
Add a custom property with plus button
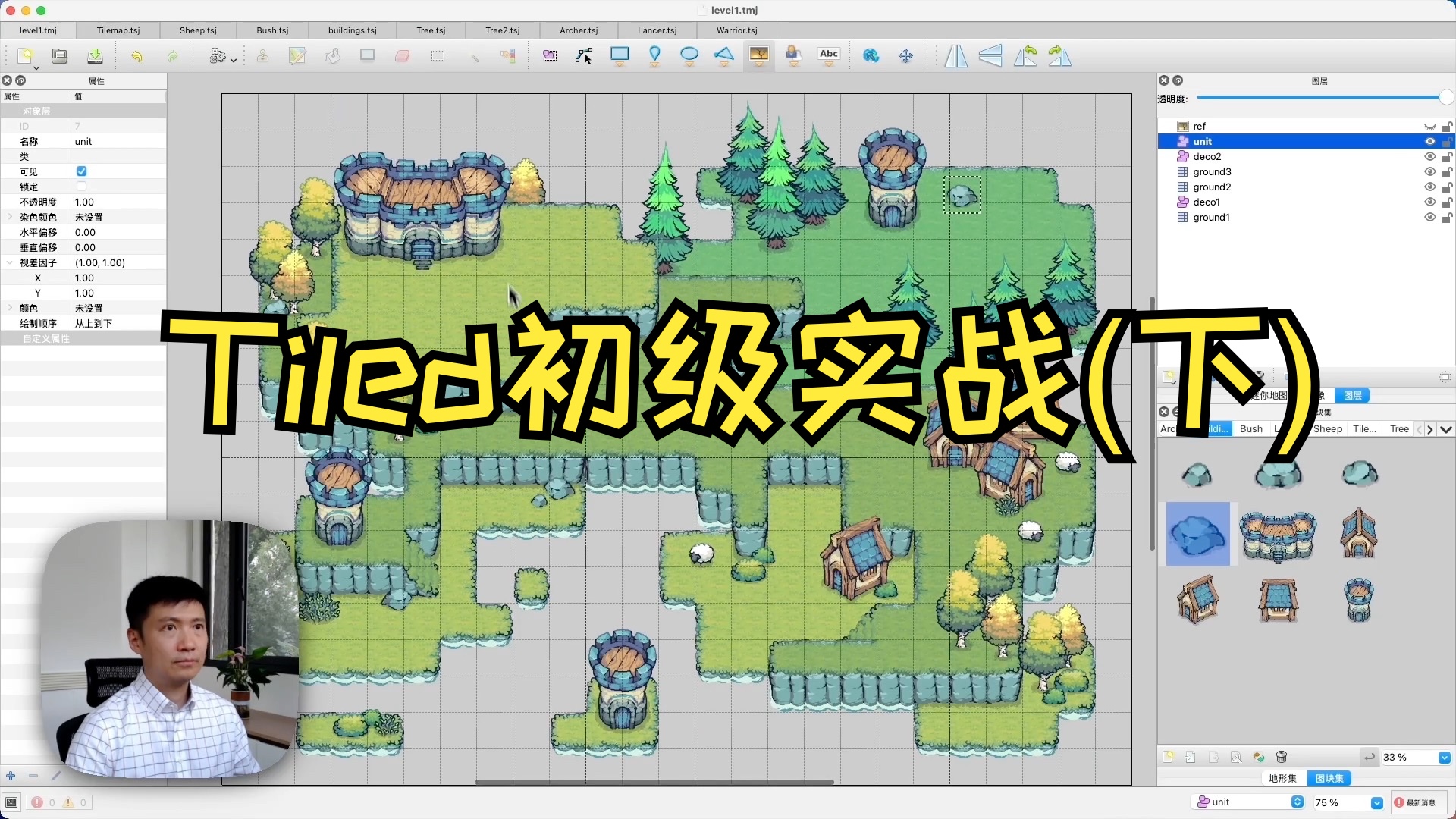click(11, 776)
